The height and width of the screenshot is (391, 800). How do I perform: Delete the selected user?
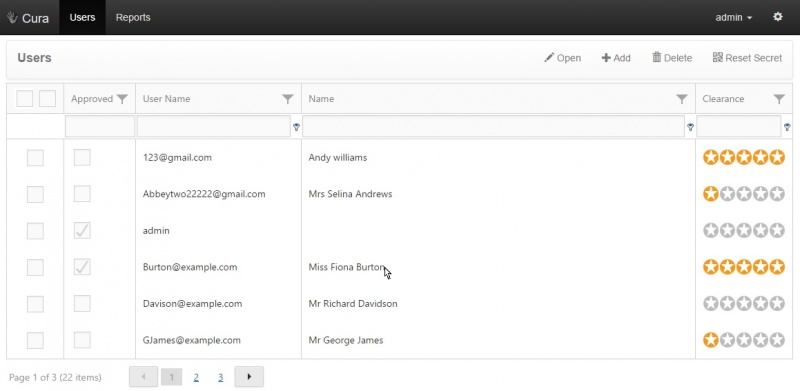[x=672, y=58]
